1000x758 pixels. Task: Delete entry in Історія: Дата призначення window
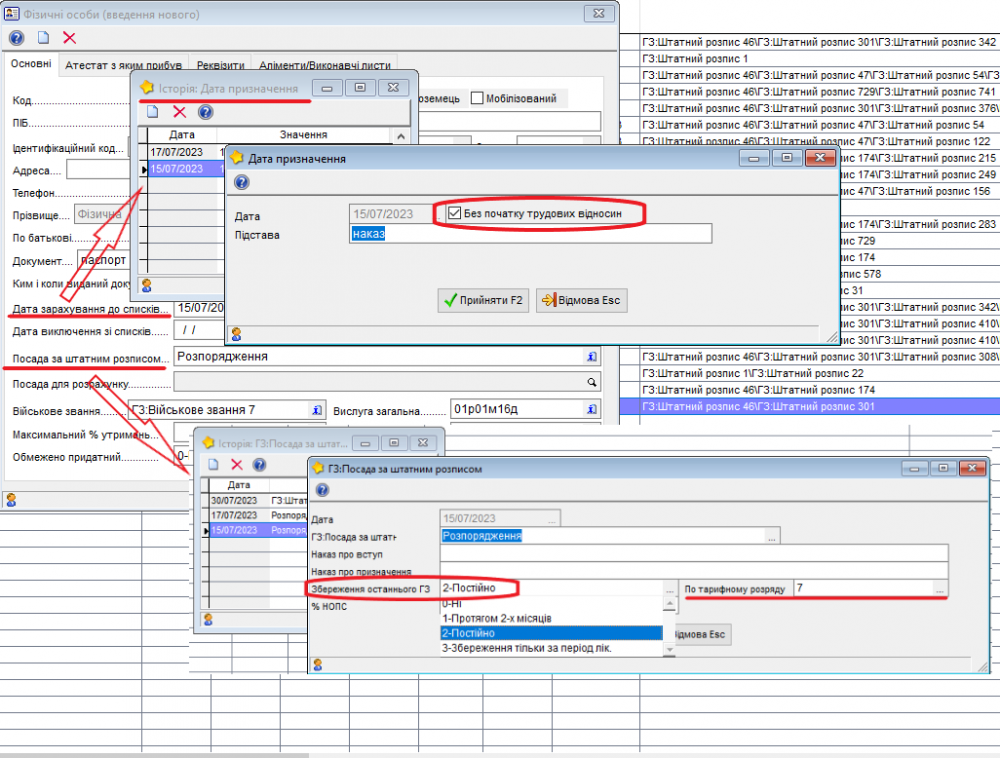coord(180,112)
